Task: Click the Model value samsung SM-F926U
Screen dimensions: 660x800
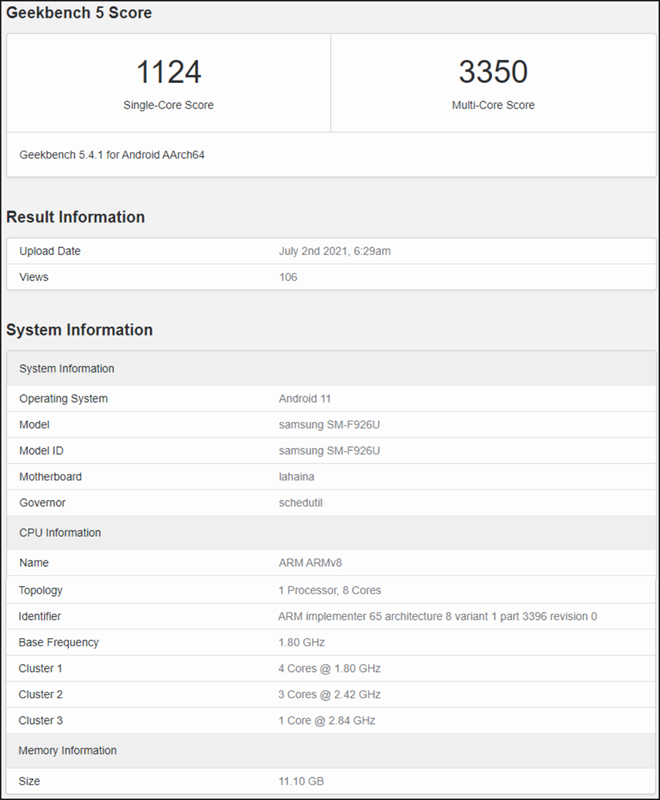Action: tap(329, 425)
